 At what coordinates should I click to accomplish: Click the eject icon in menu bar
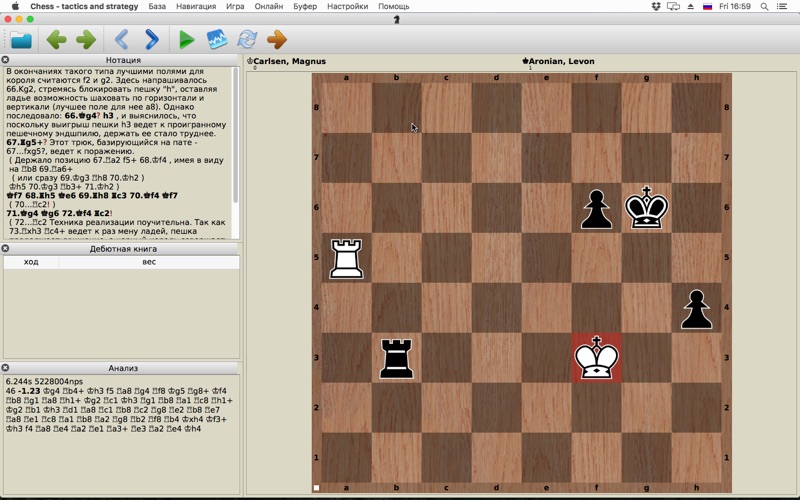pyautogui.click(x=691, y=6)
